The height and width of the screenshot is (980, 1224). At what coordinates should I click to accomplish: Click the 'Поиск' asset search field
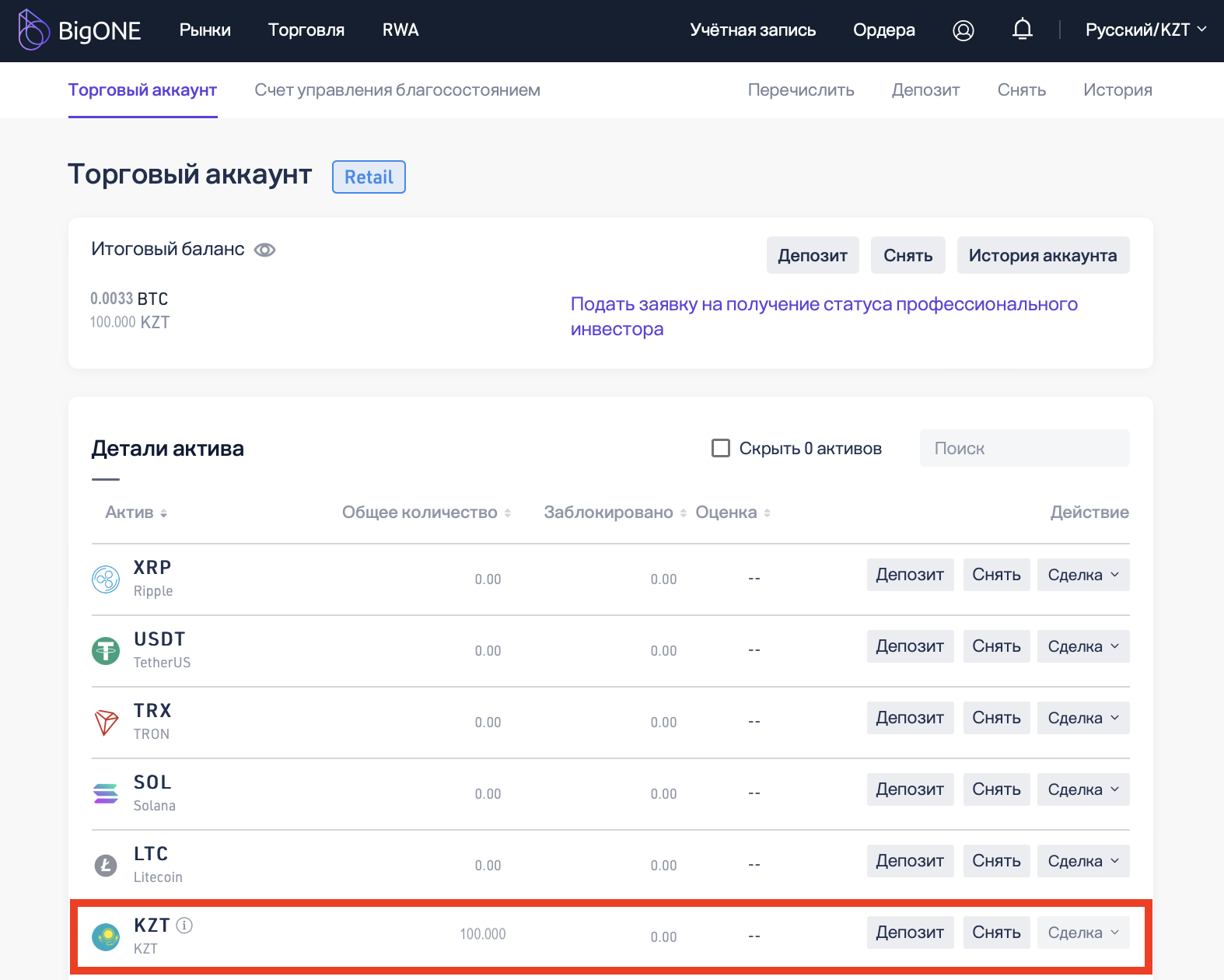pyautogui.click(x=1024, y=448)
